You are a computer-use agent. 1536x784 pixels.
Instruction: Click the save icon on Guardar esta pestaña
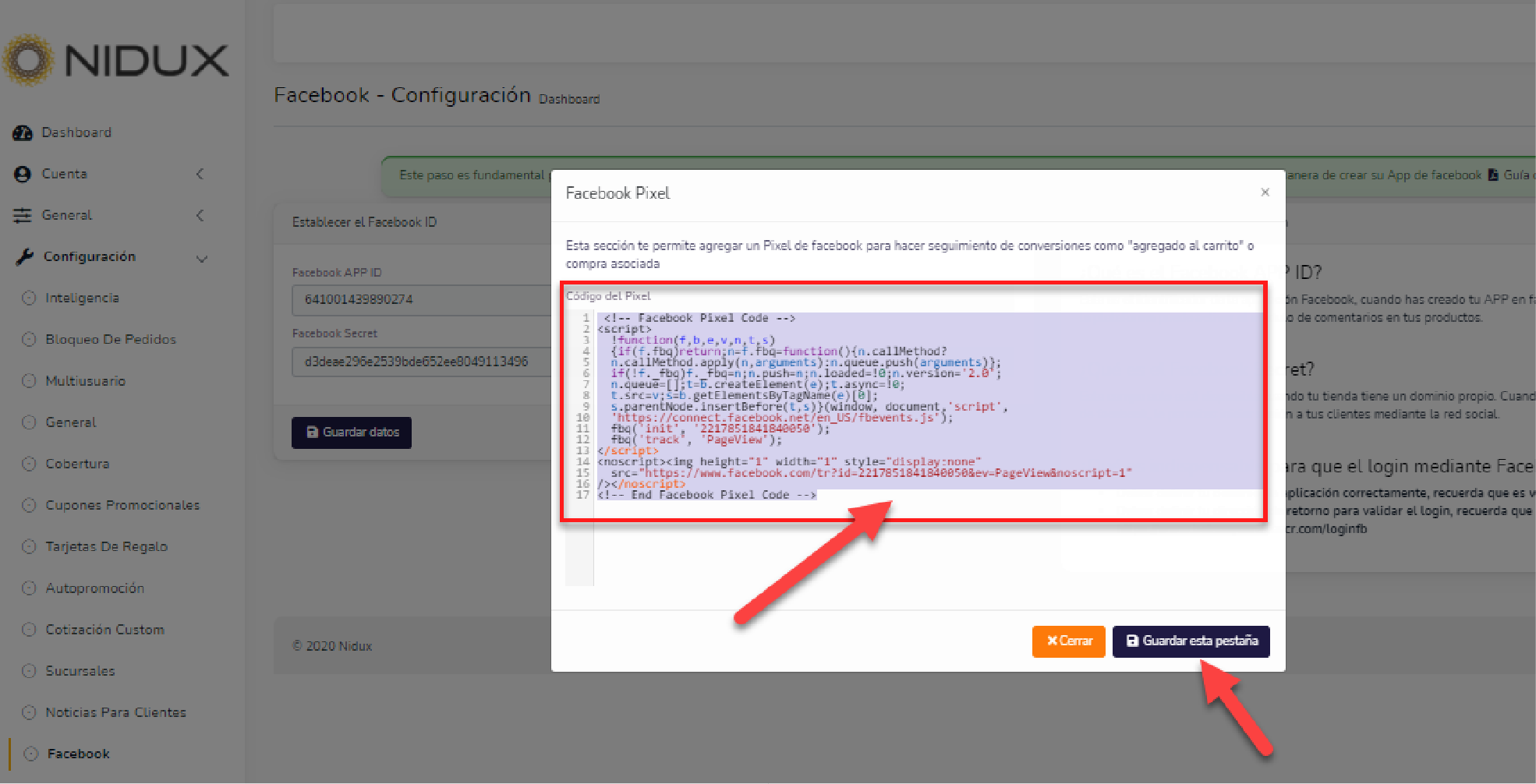(1132, 641)
